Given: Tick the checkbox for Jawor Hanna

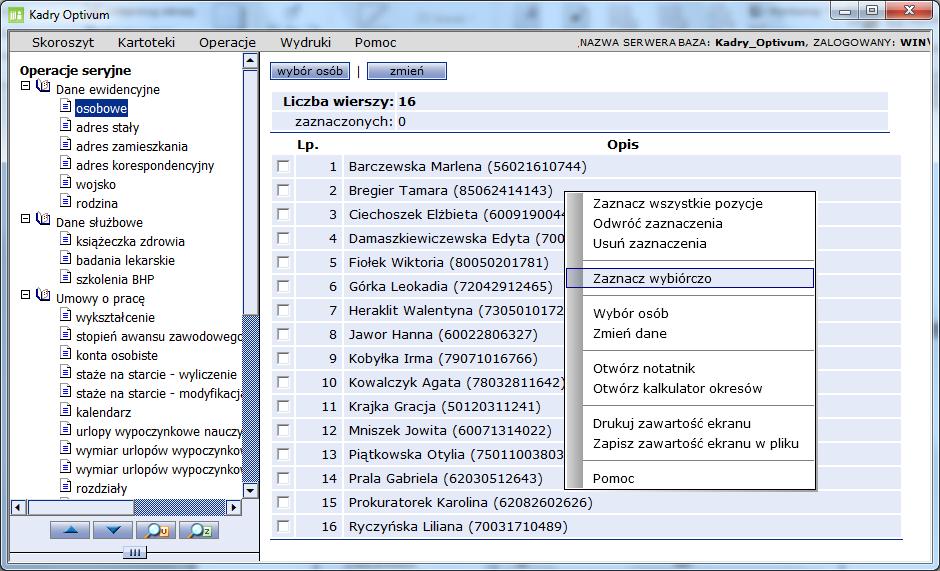Looking at the screenshot, I should click(283, 334).
